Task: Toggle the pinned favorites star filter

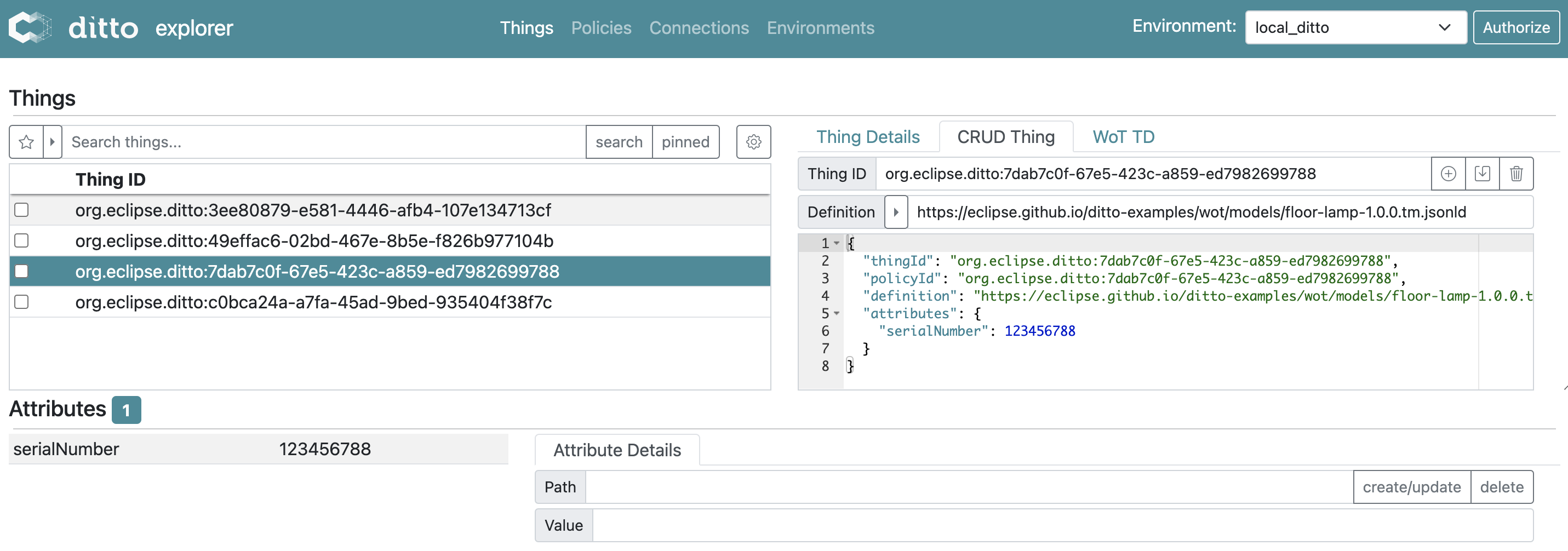Action: [25, 142]
